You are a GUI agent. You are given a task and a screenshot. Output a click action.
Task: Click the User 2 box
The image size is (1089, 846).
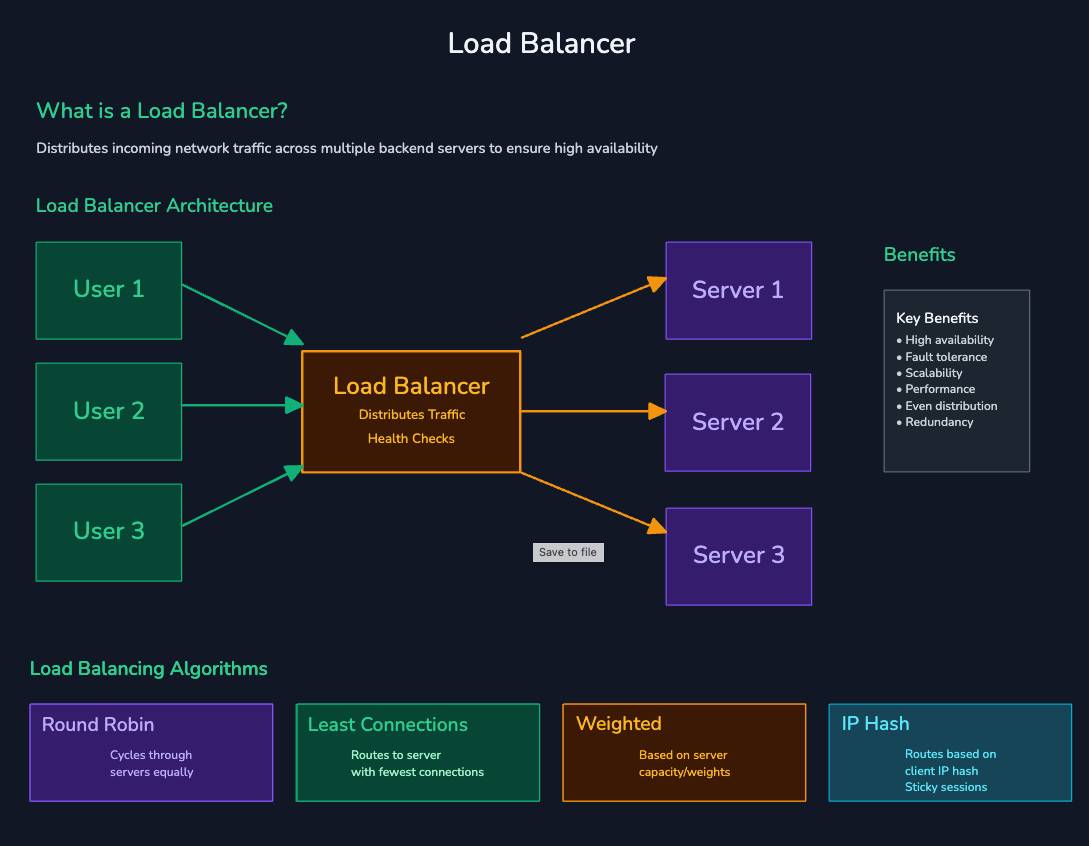coord(108,411)
